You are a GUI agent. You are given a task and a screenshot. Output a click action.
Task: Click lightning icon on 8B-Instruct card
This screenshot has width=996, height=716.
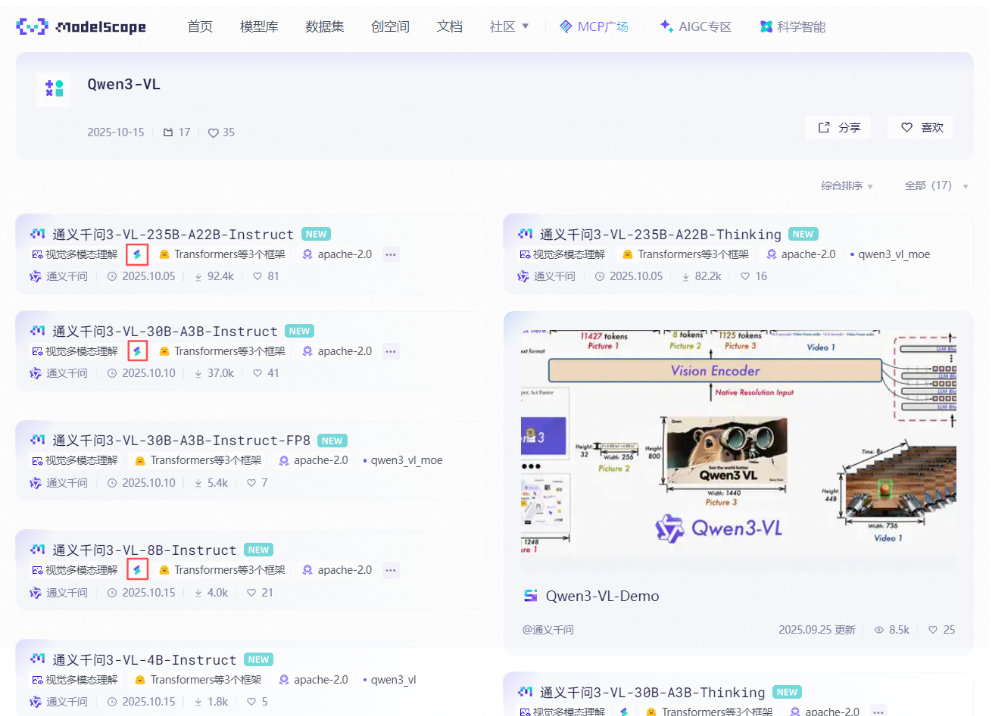[x=137, y=569]
